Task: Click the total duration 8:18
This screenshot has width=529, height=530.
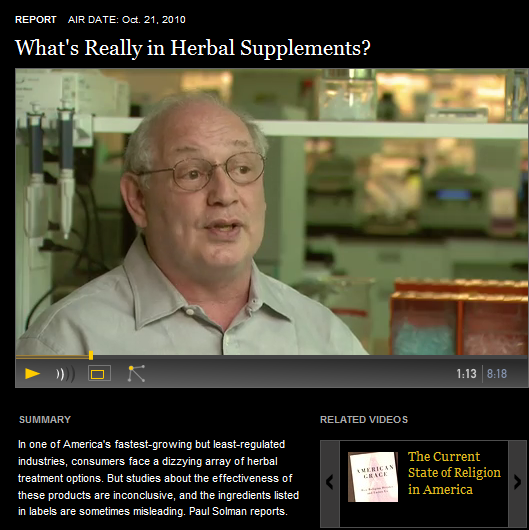Action: click(x=497, y=374)
